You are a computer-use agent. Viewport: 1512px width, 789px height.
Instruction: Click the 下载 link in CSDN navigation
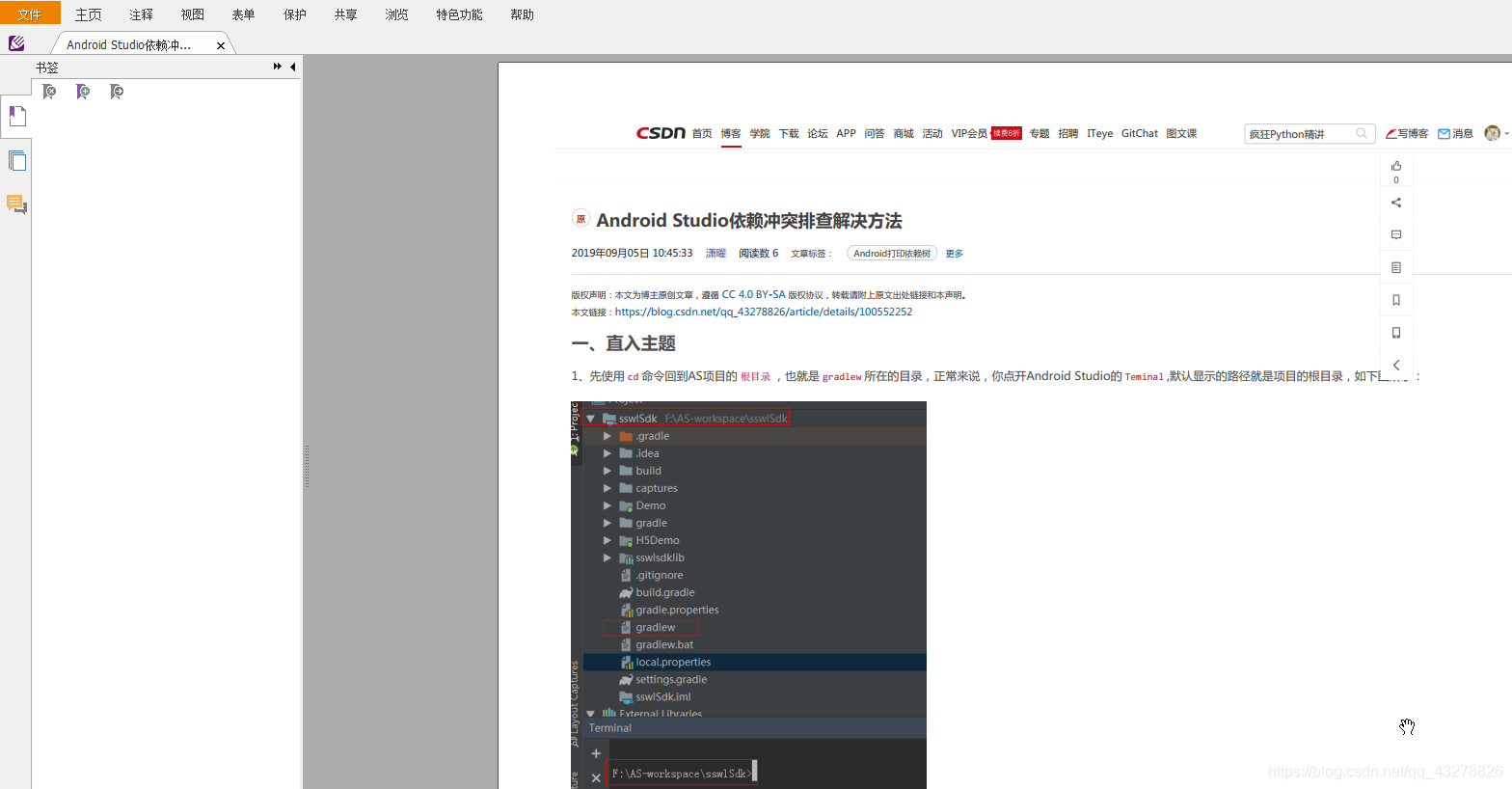(789, 134)
